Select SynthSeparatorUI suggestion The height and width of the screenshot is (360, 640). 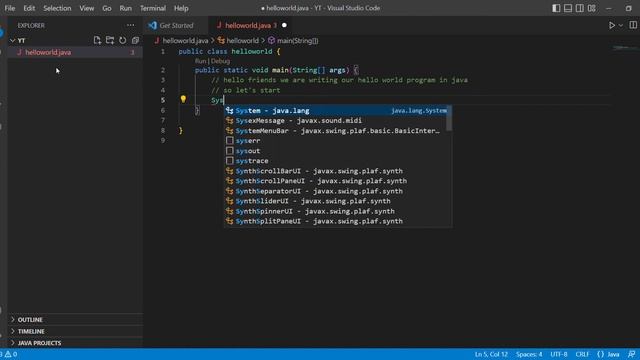coord(336,191)
